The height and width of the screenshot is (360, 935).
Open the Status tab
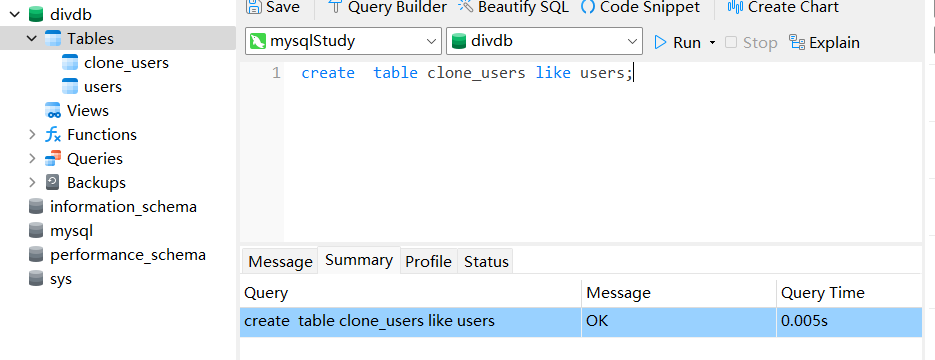tap(486, 262)
